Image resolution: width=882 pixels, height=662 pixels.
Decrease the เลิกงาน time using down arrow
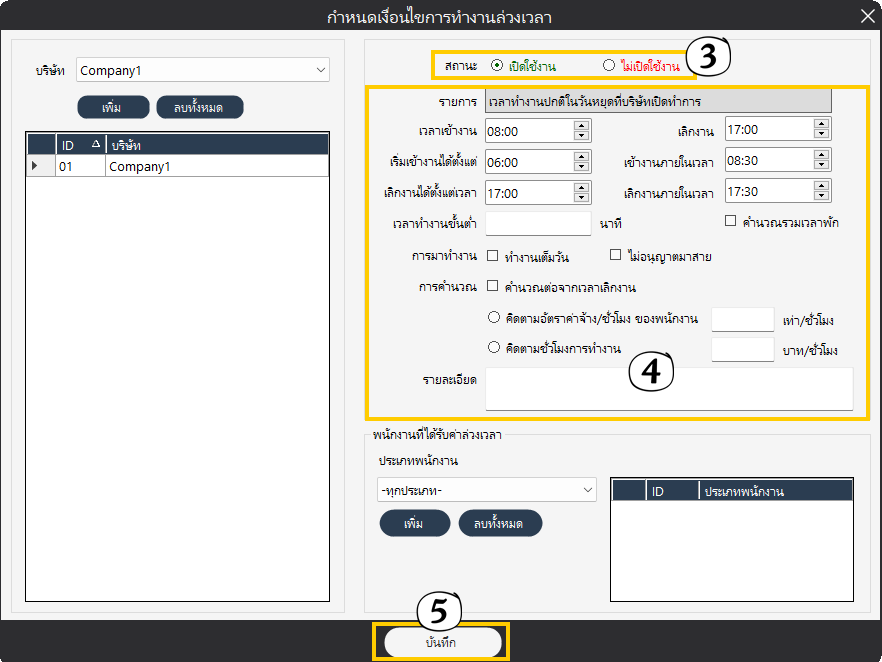point(821,134)
